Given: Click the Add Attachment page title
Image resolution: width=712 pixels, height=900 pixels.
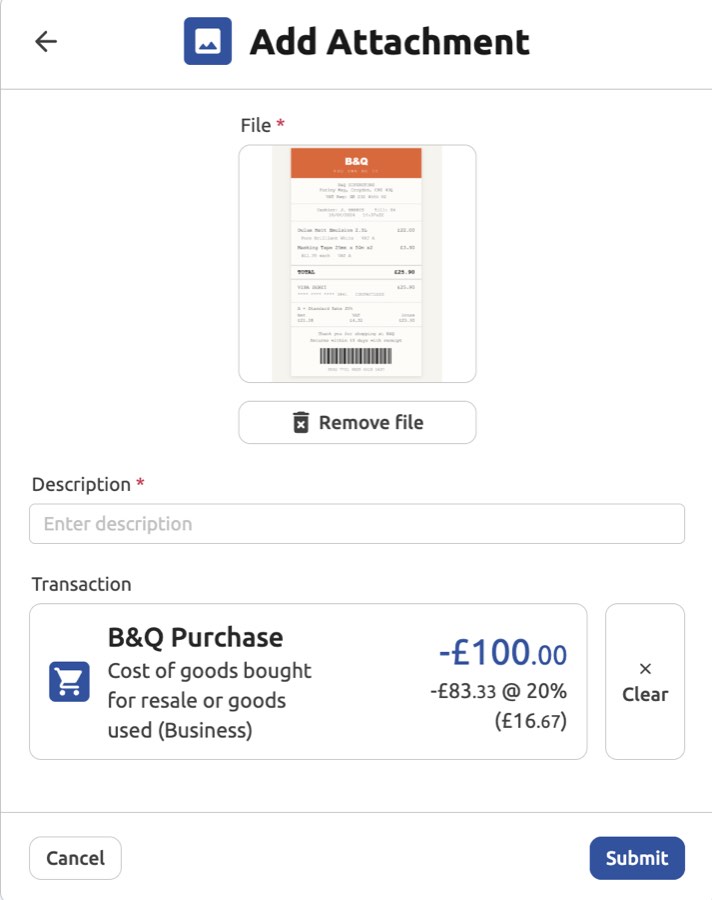Looking at the screenshot, I should tap(389, 42).
